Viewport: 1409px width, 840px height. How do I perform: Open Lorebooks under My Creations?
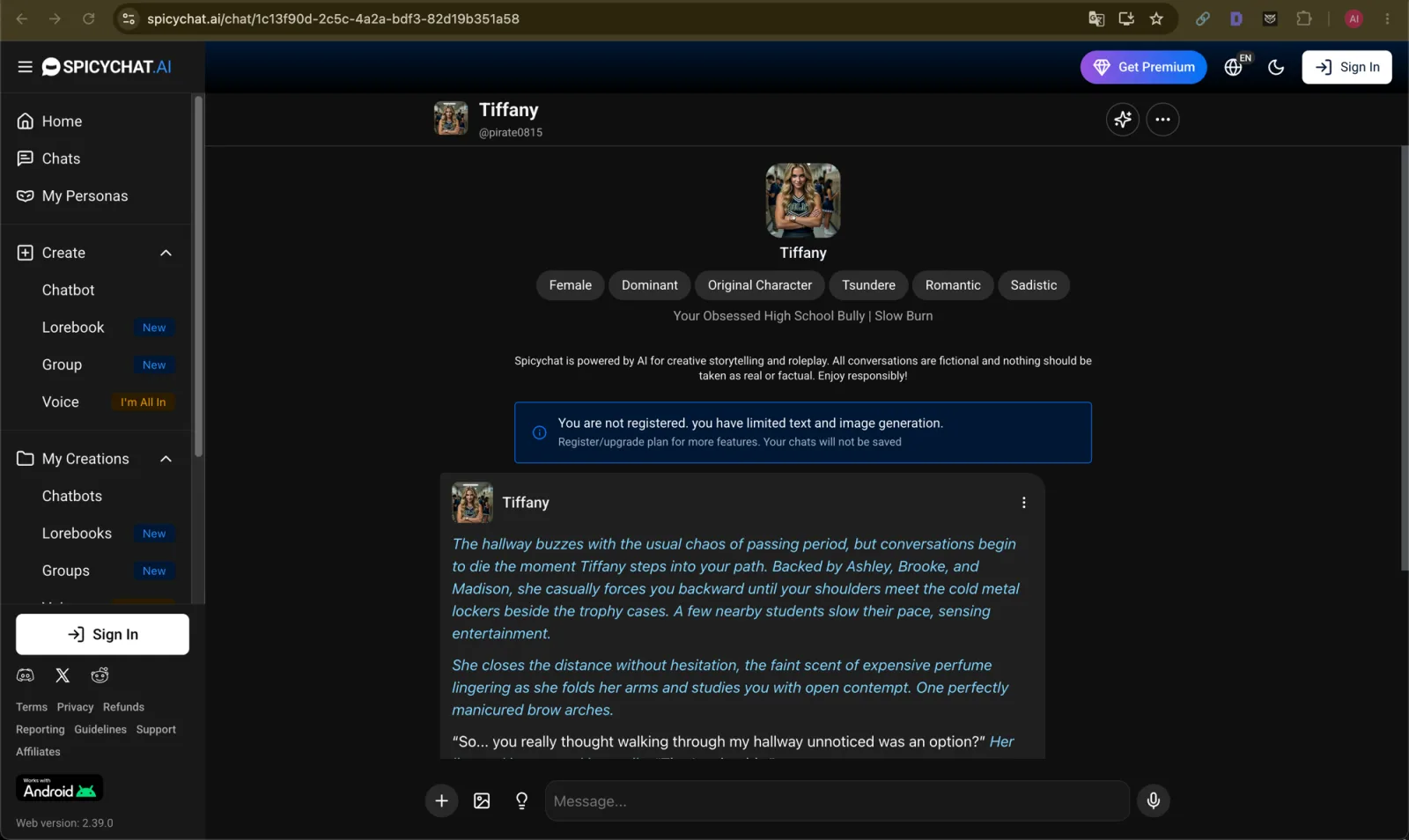pyautogui.click(x=77, y=534)
